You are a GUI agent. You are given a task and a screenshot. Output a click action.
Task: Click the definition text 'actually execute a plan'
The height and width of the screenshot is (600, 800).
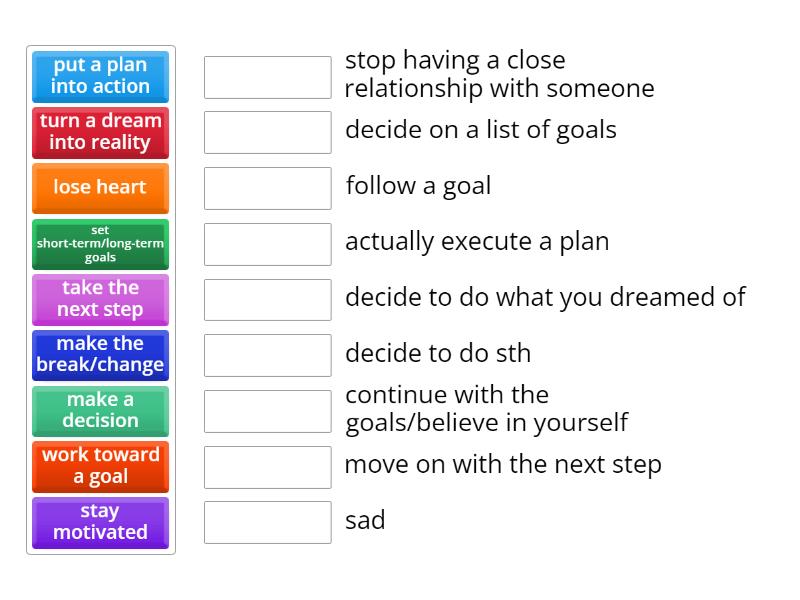coord(477,242)
